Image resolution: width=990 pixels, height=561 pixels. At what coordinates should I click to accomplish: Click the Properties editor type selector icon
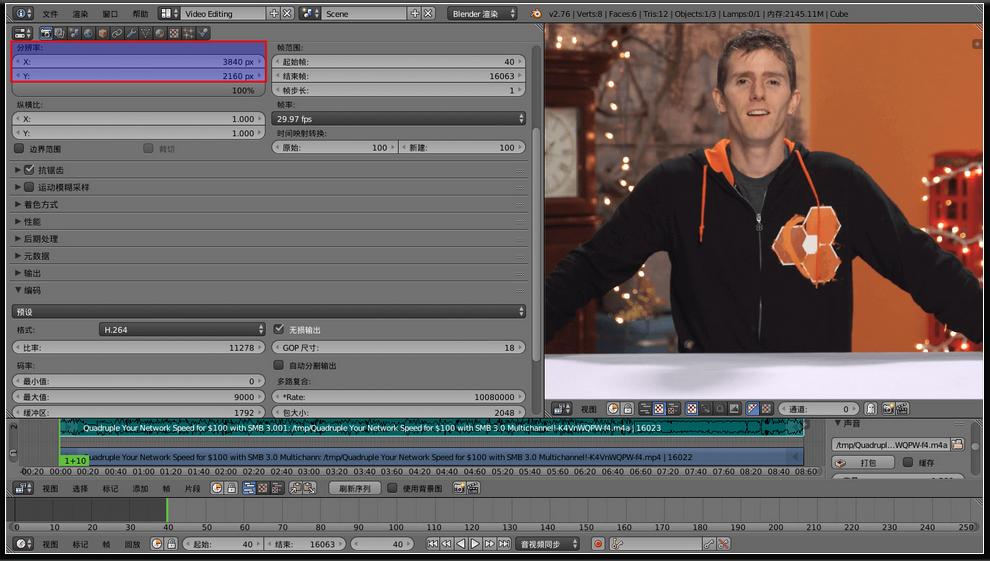coord(23,33)
